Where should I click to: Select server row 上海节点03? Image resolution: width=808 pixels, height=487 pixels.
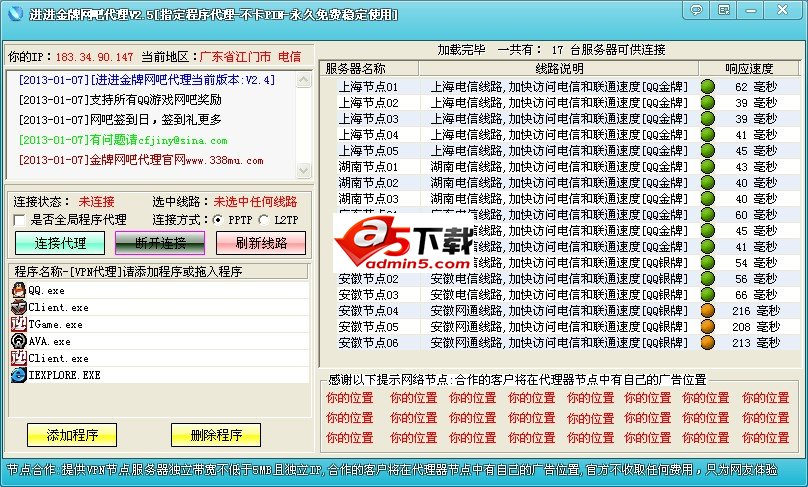[x=561, y=119]
